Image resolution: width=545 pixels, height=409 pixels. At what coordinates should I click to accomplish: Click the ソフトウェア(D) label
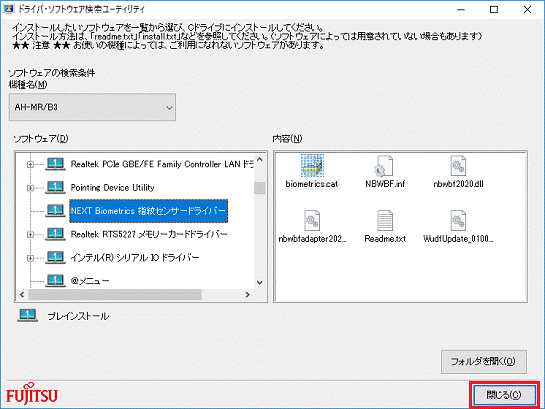coord(41,139)
